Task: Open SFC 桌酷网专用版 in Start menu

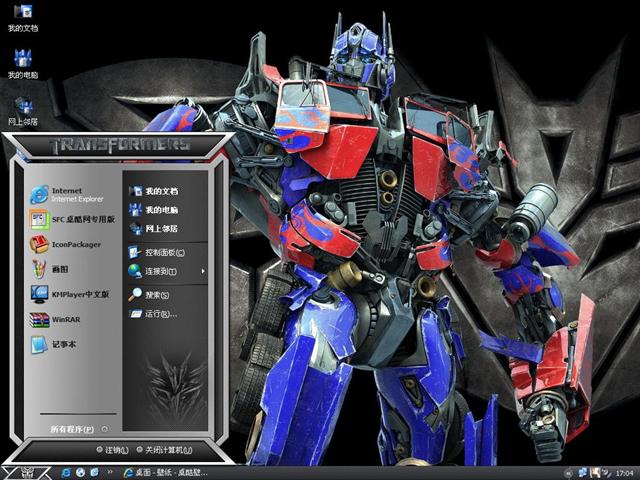Action: click(72, 219)
